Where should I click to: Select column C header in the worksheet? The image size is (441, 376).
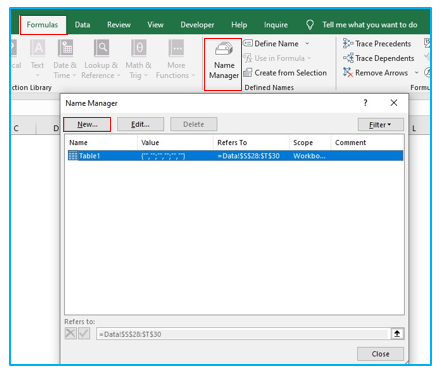[x=16, y=128]
